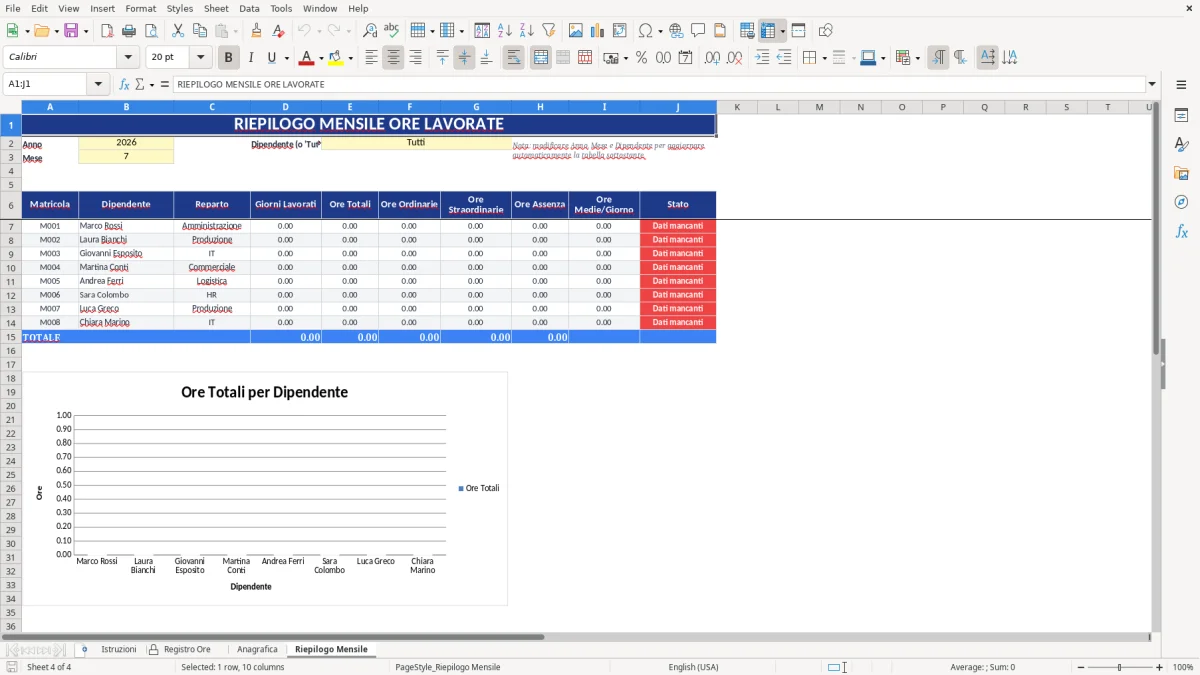Run the Spelling check
This screenshot has height=675, width=1200.
[392, 31]
